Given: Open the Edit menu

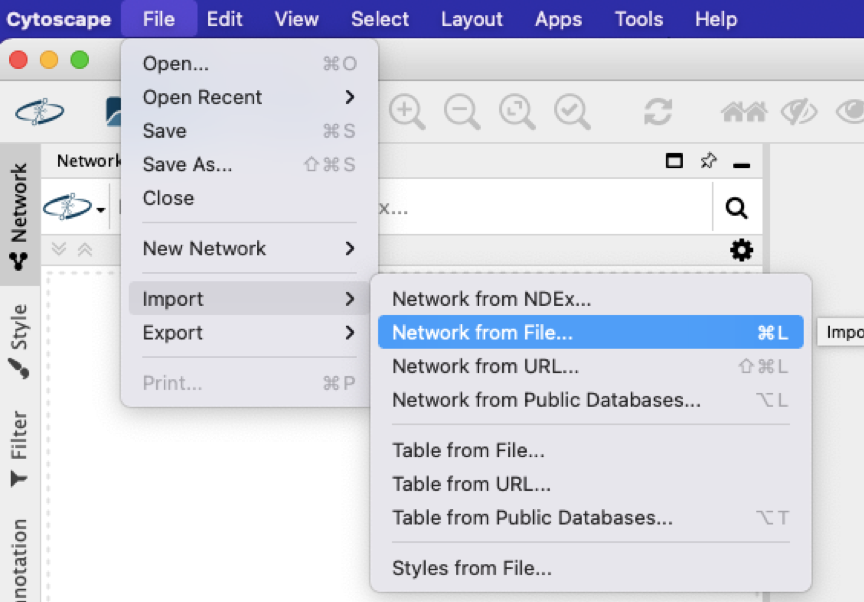Looking at the screenshot, I should click(224, 19).
